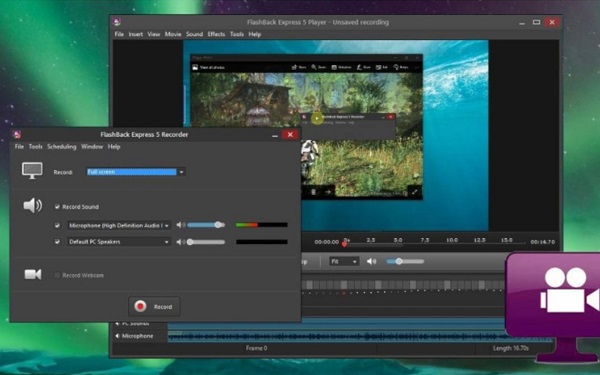Click the yellow play cursor in the video preview

tap(316, 118)
